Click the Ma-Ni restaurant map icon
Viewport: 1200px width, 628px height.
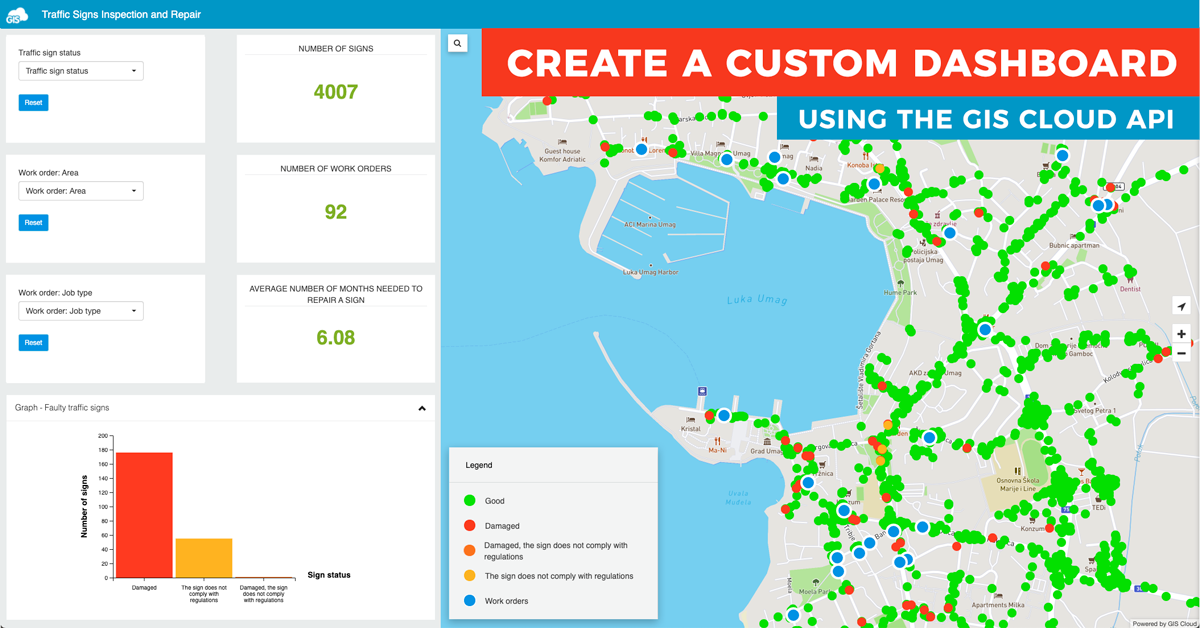717,441
